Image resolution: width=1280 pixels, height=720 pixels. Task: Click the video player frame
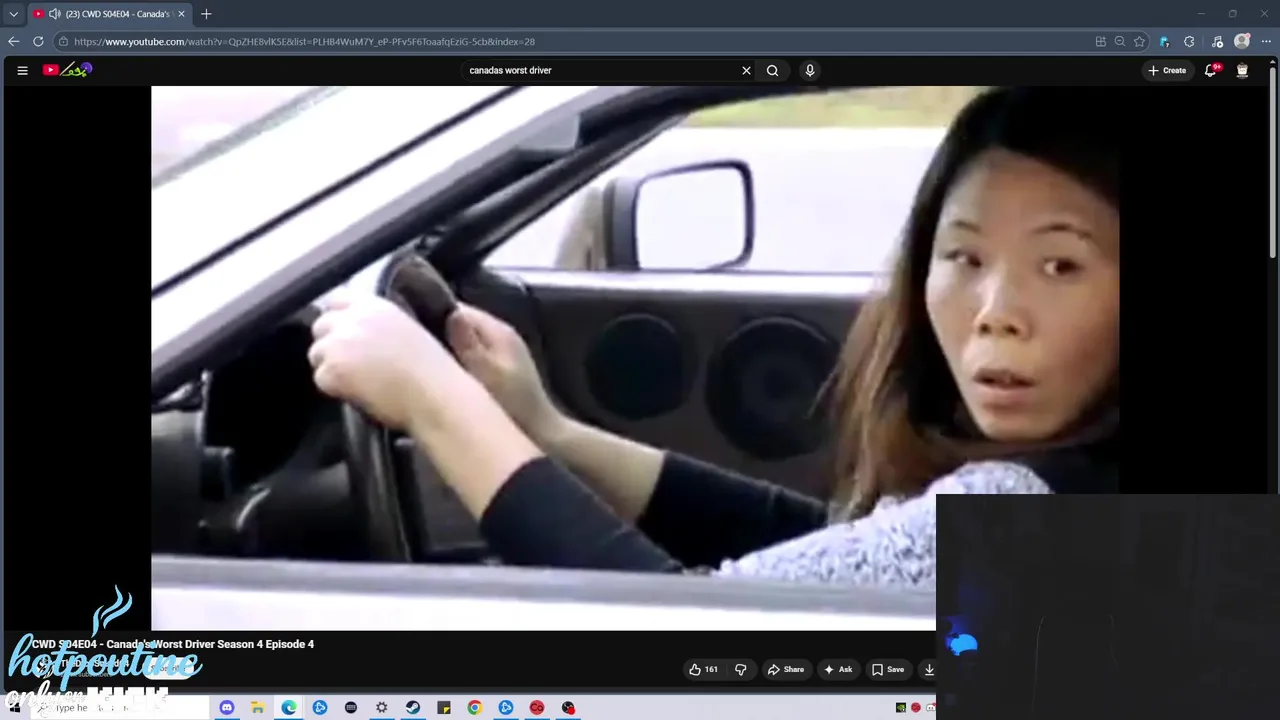[x=635, y=358]
